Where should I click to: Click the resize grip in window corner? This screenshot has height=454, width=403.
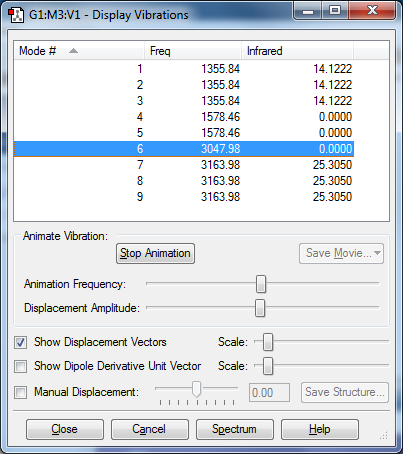coord(384,435)
